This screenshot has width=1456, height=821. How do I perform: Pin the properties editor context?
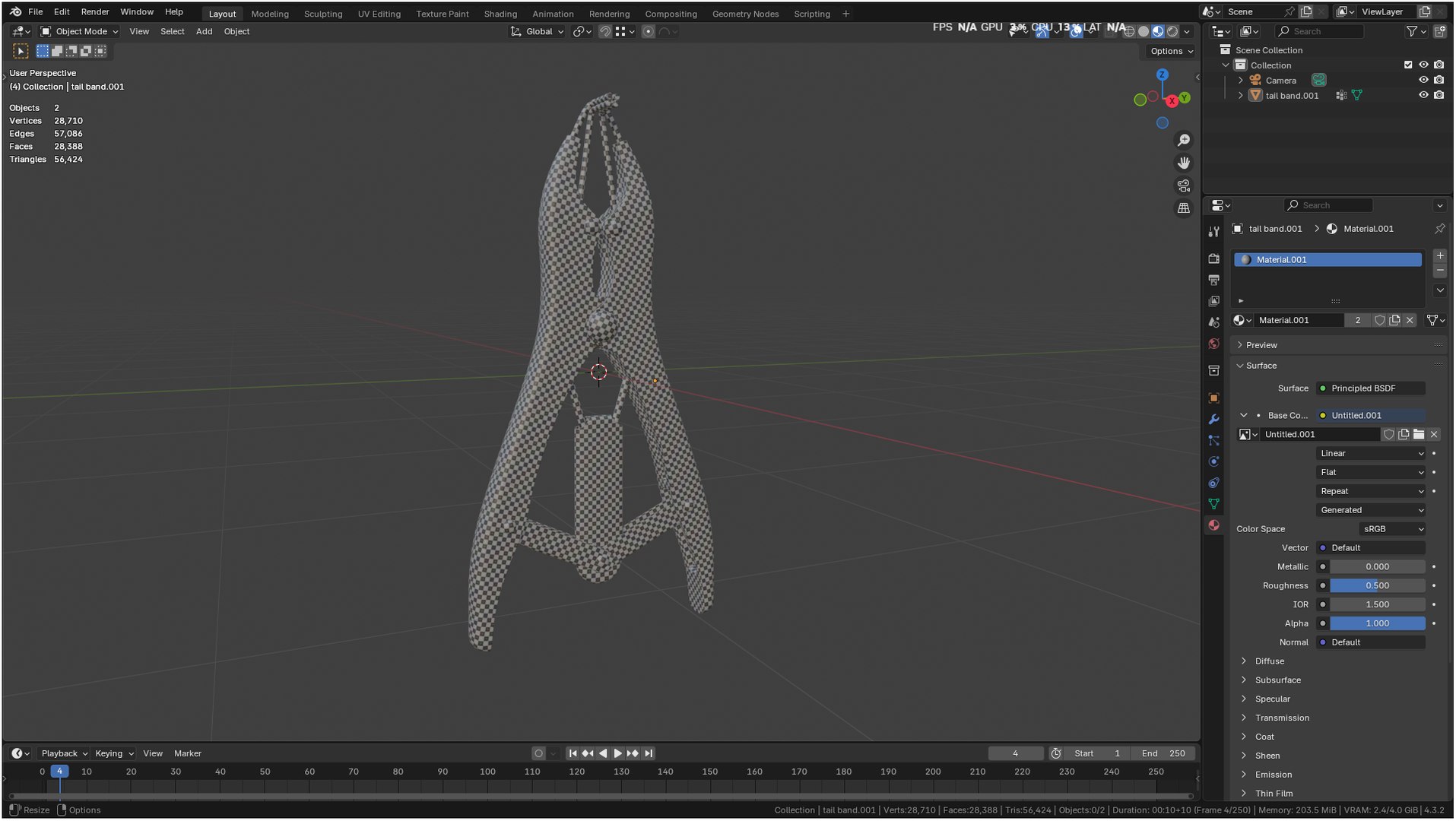click(x=1439, y=229)
